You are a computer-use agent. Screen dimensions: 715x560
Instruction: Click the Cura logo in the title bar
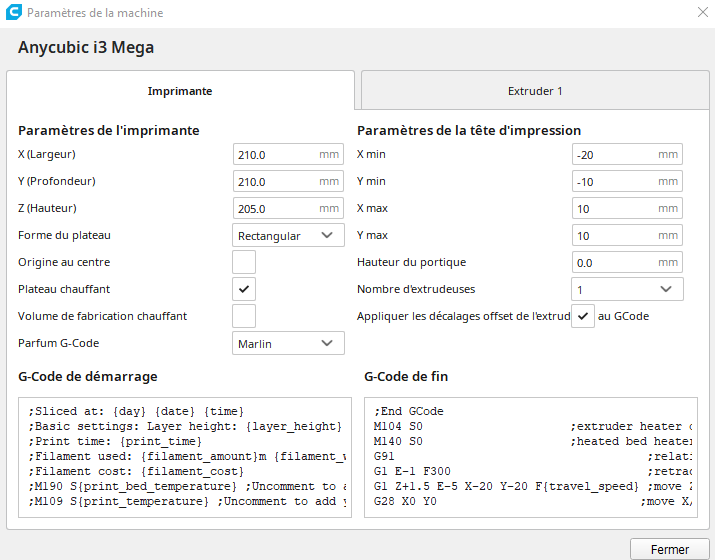(13, 13)
